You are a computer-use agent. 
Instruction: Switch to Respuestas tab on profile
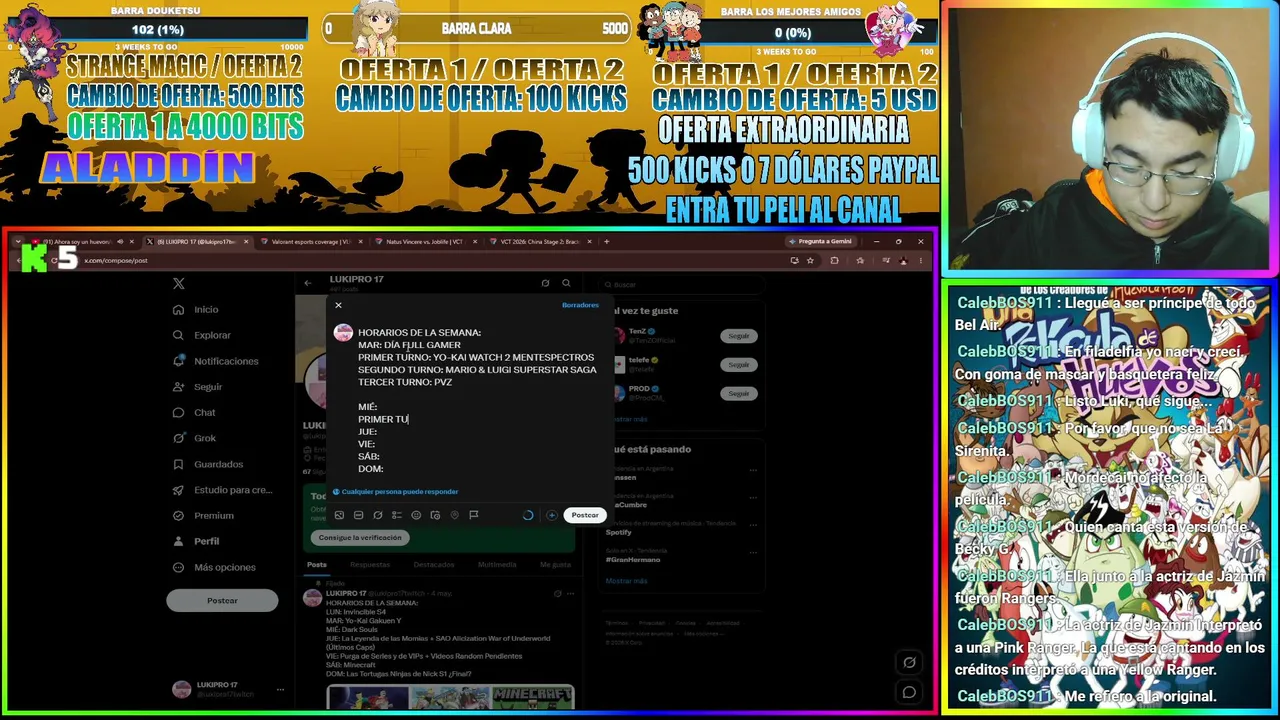pyautogui.click(x=370, y=565)
